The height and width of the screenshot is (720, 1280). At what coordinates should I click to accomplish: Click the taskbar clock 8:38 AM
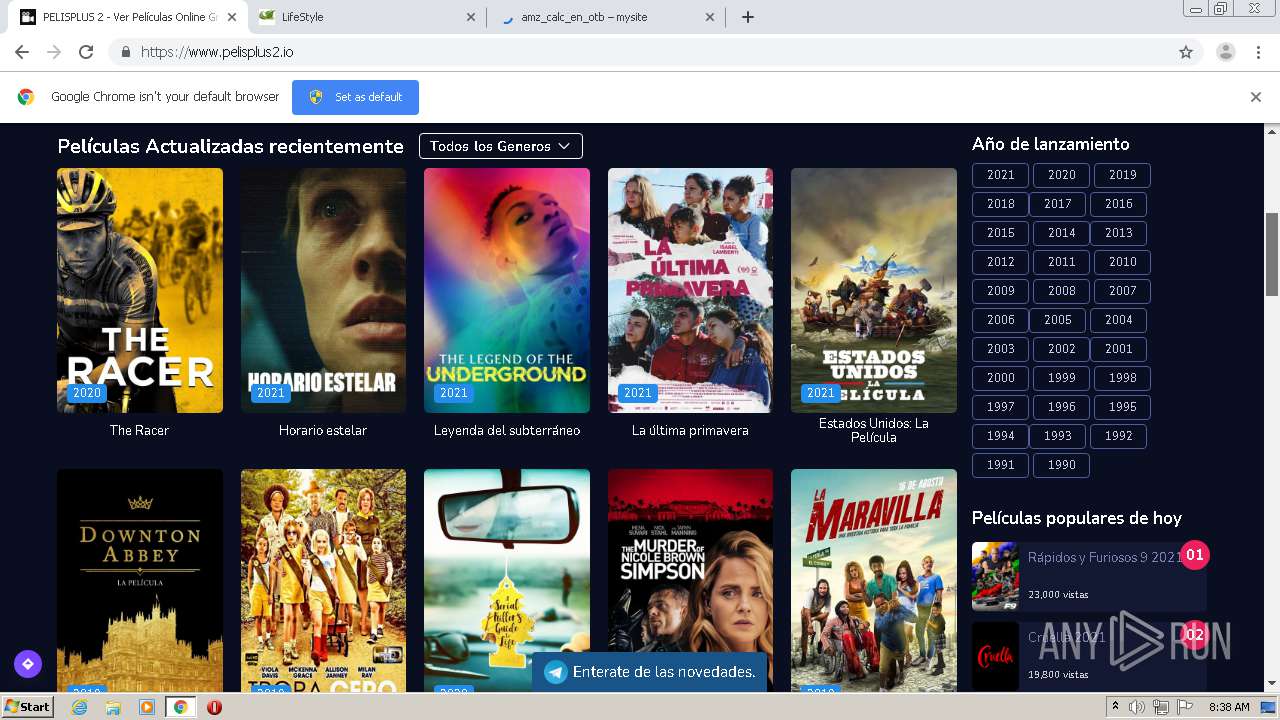[1229, 707]
